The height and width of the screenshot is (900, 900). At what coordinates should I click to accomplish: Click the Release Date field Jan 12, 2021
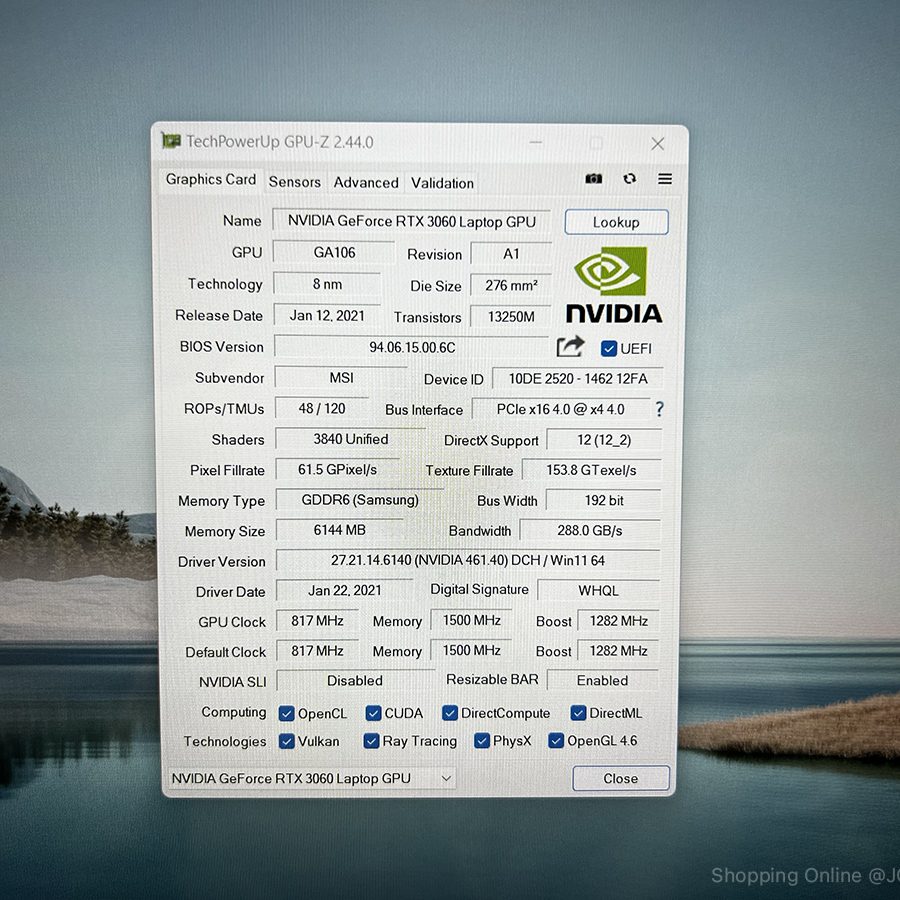(327, 316)
